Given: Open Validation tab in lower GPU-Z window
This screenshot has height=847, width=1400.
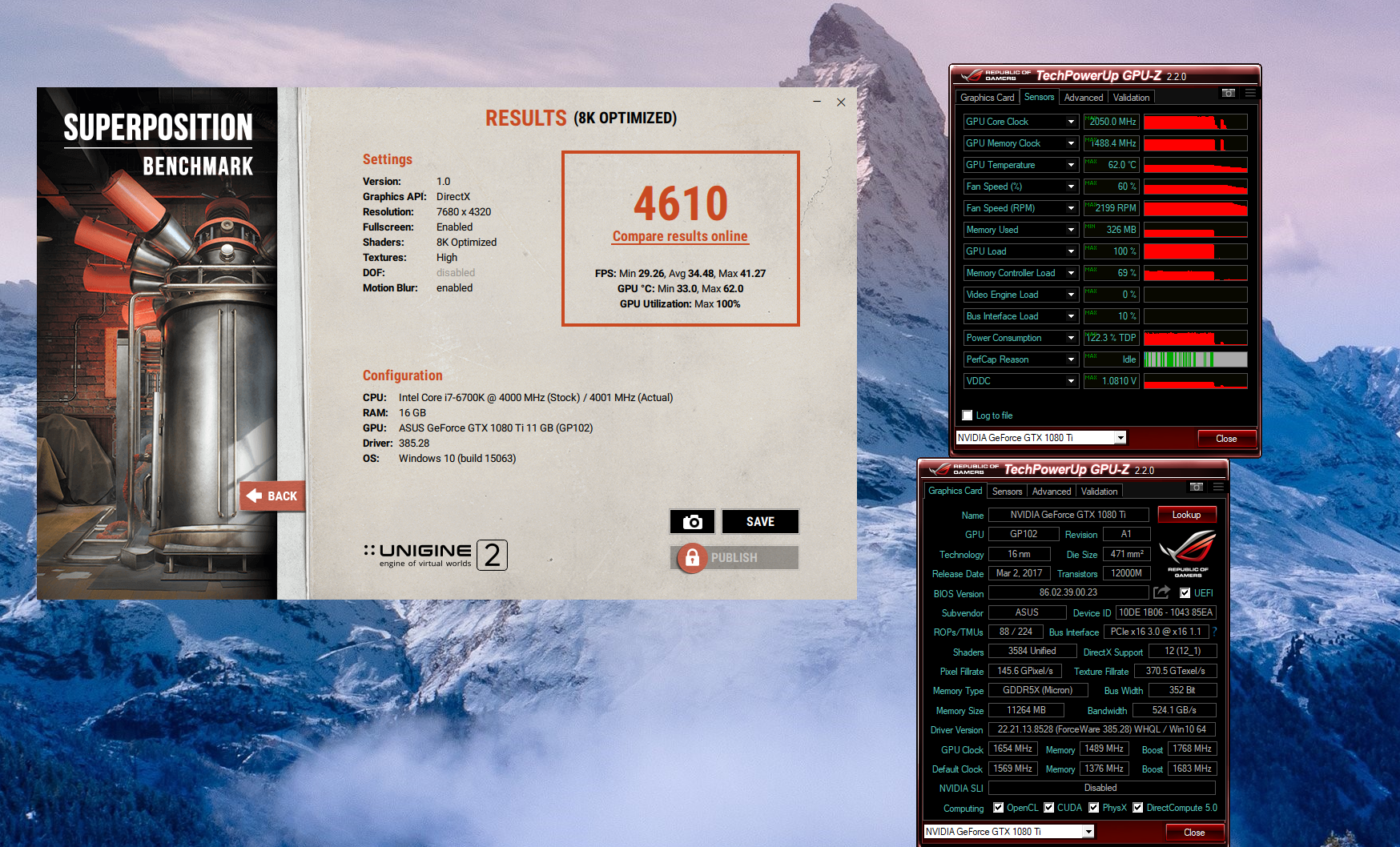Looking at the screenshot, I should pos(1099,492).
